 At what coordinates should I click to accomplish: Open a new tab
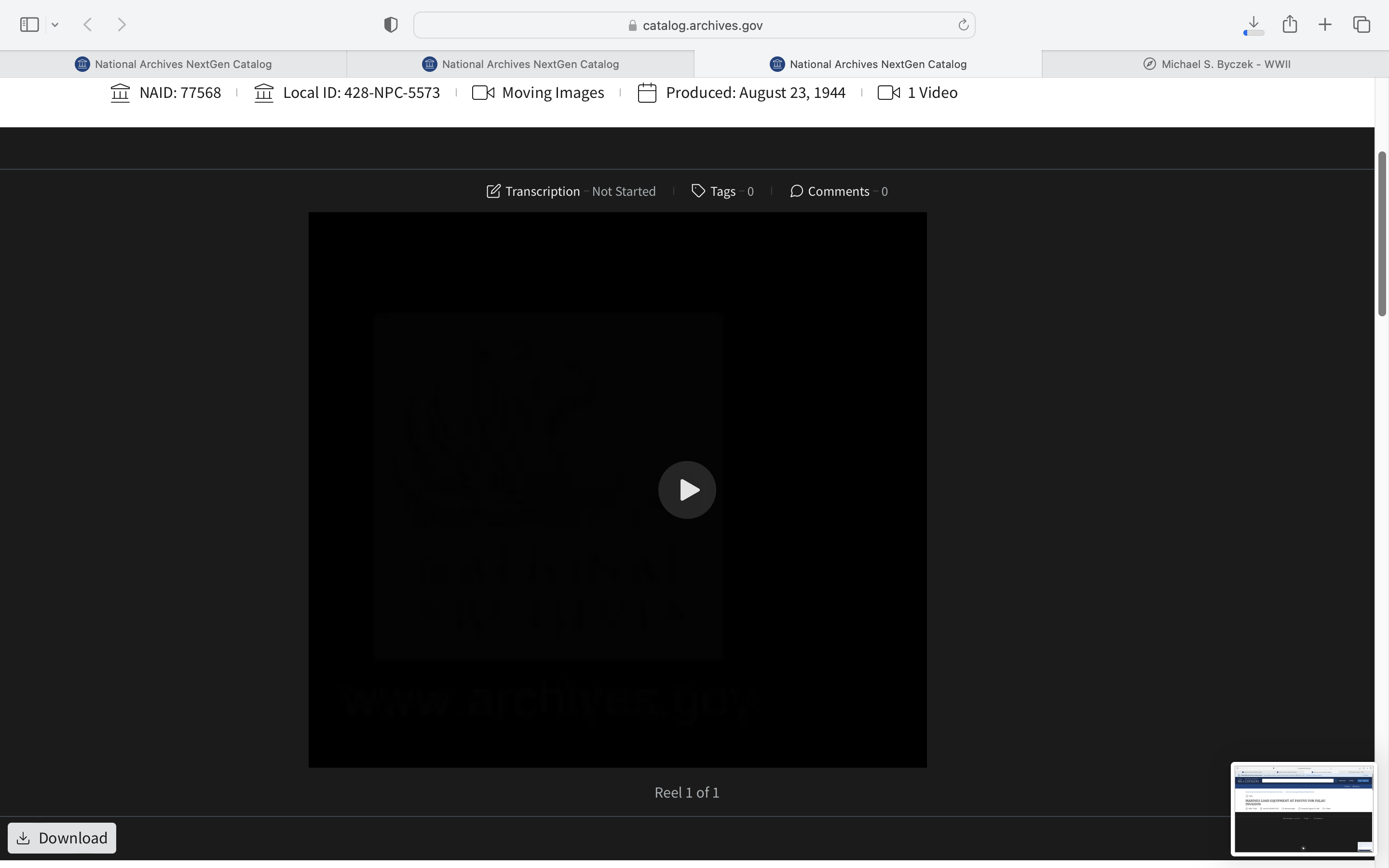pyautogui.click(x=1325, y=25)
